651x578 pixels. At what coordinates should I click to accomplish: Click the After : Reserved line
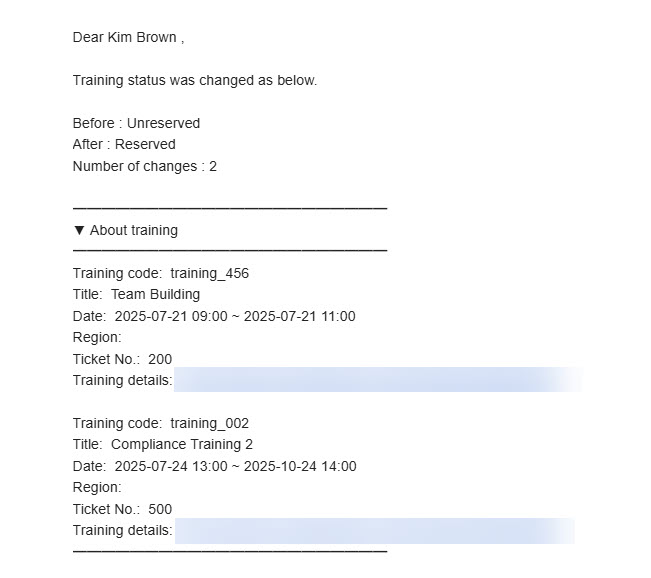pos(124,144)
